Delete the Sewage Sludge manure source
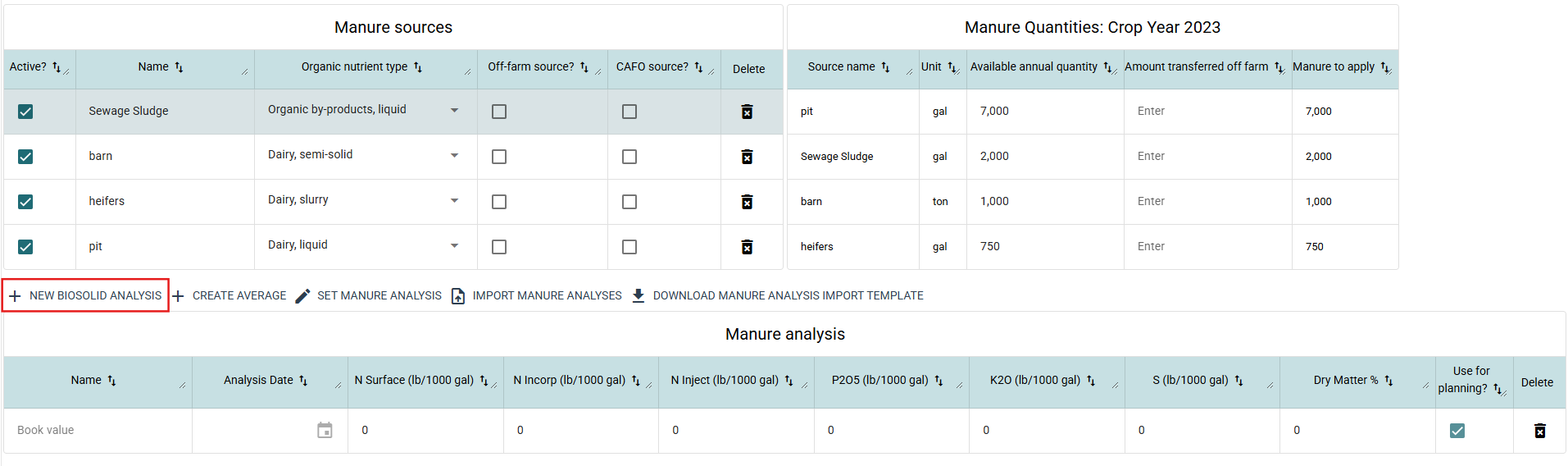This screenshot has height=466, width=1568. click(747, 112)
